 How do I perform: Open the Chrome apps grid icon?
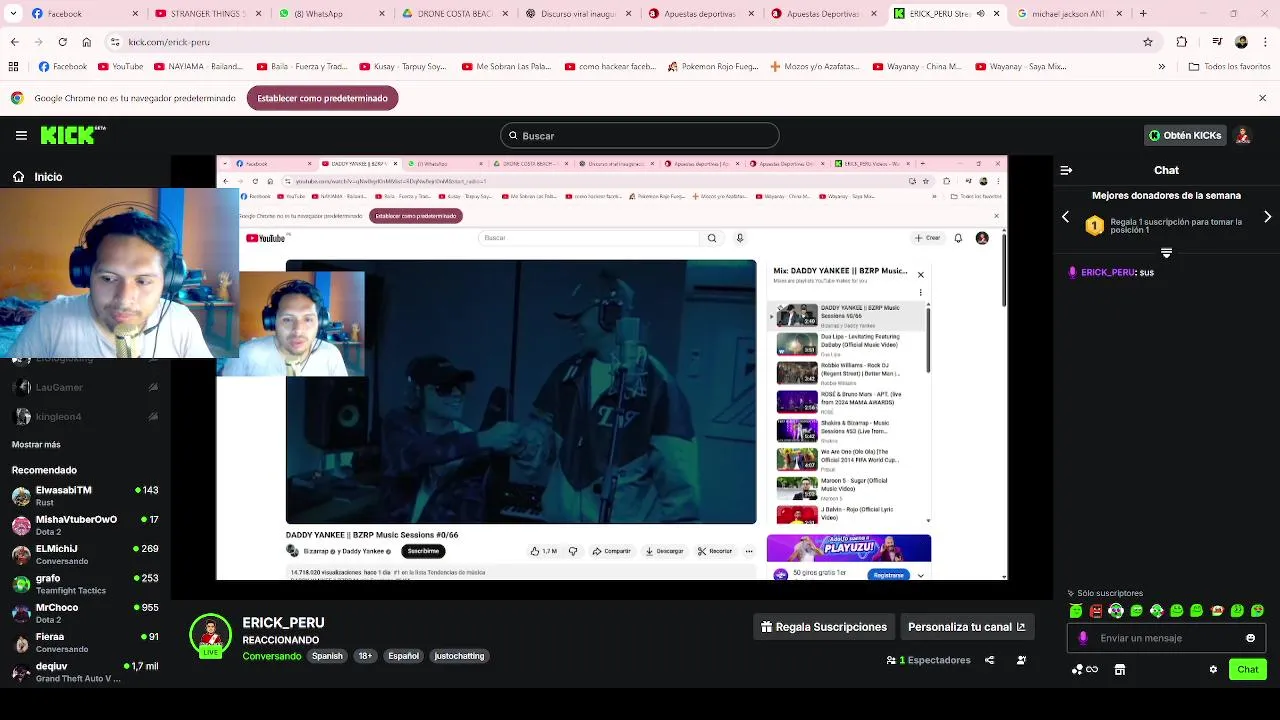pyautogui.click(x=14, y=67)
